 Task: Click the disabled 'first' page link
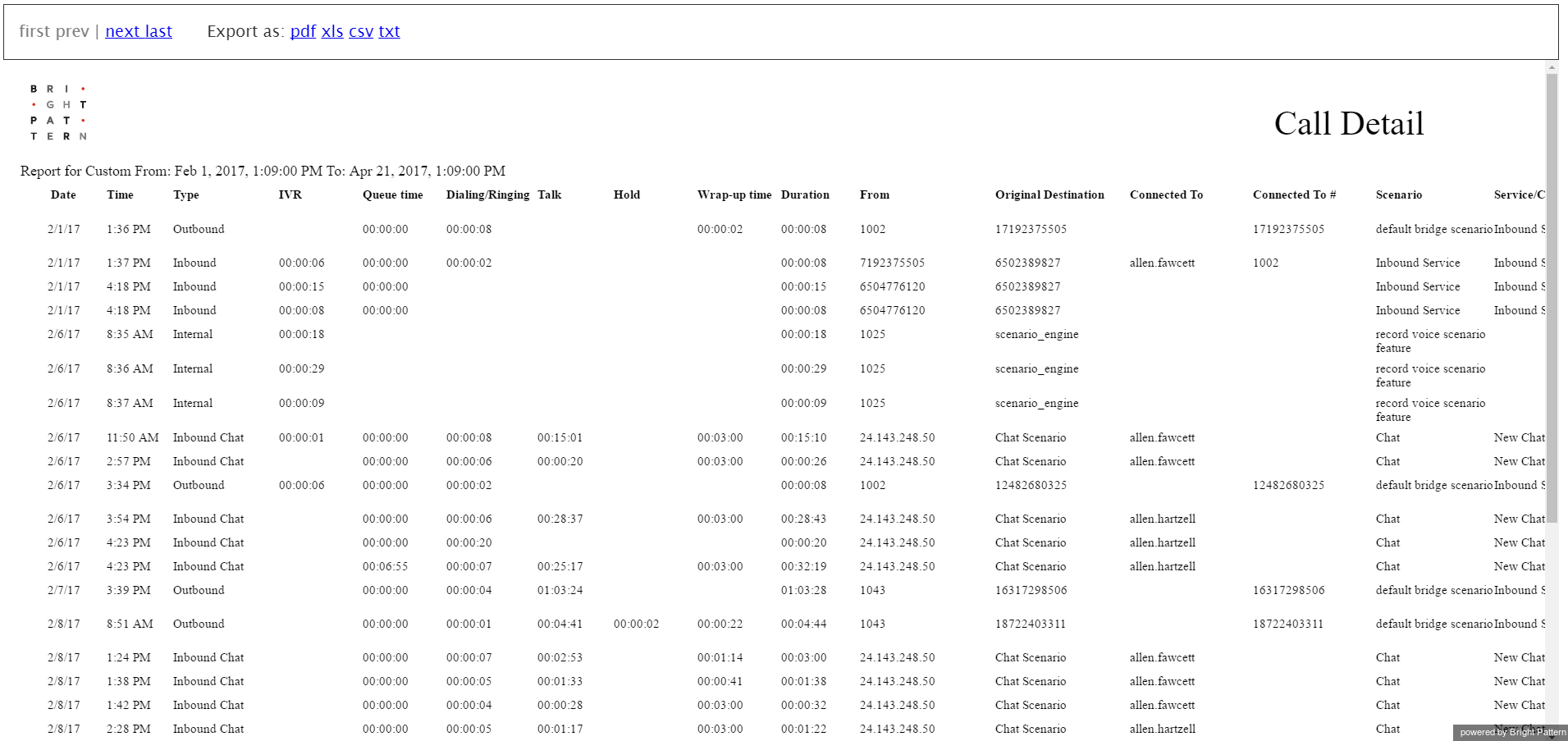pyautogui.click(x=34, y=31)
